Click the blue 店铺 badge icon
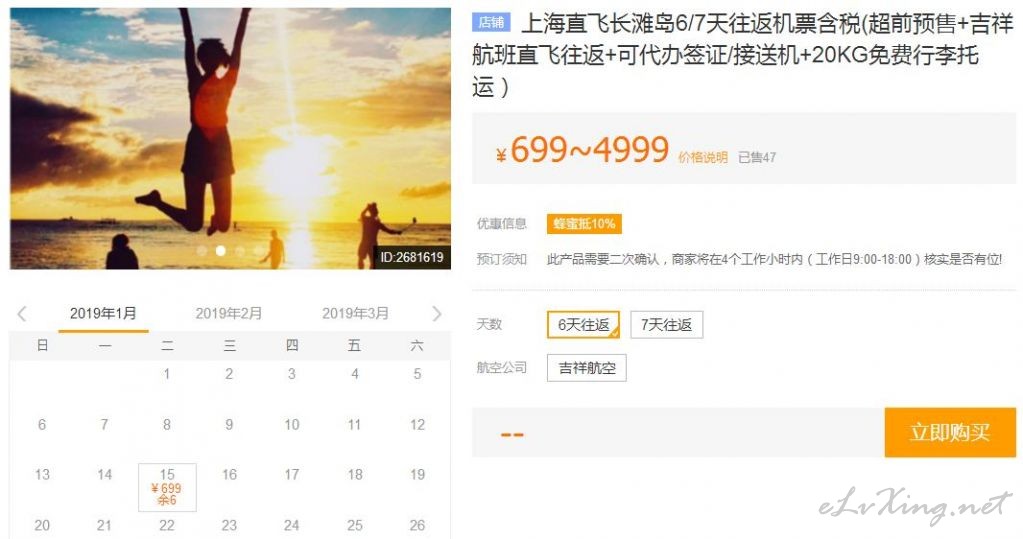Viewport: 1023px width, 539px height. click(x=491, y=23)
